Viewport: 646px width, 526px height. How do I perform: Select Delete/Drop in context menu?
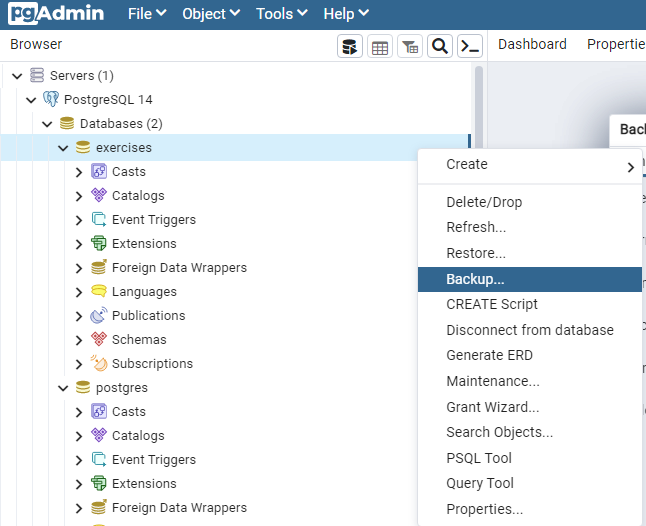point(530,202)
